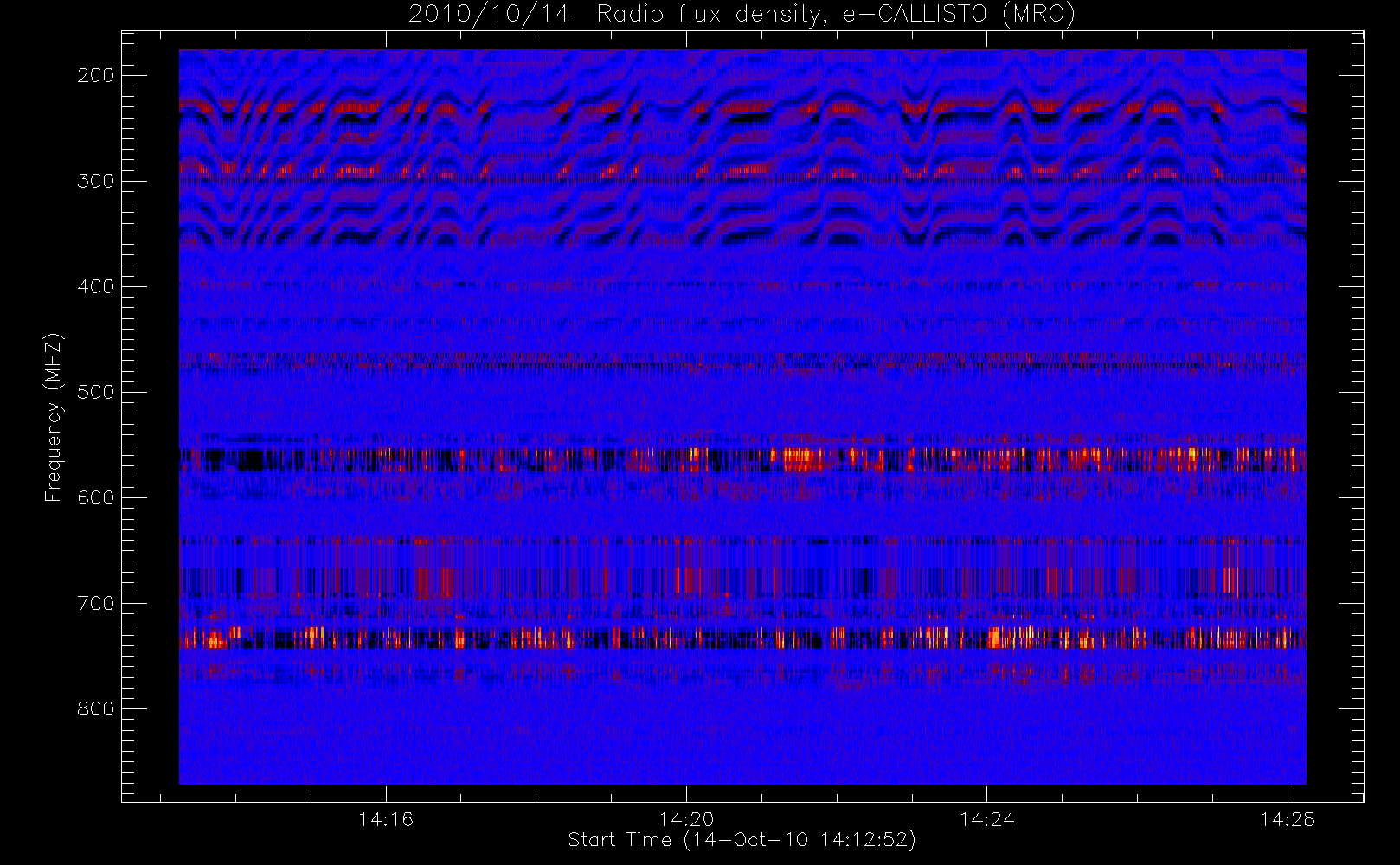Click the 400 frequency tick label
This screenshot has height=865, width=1400.
(96, 286)
